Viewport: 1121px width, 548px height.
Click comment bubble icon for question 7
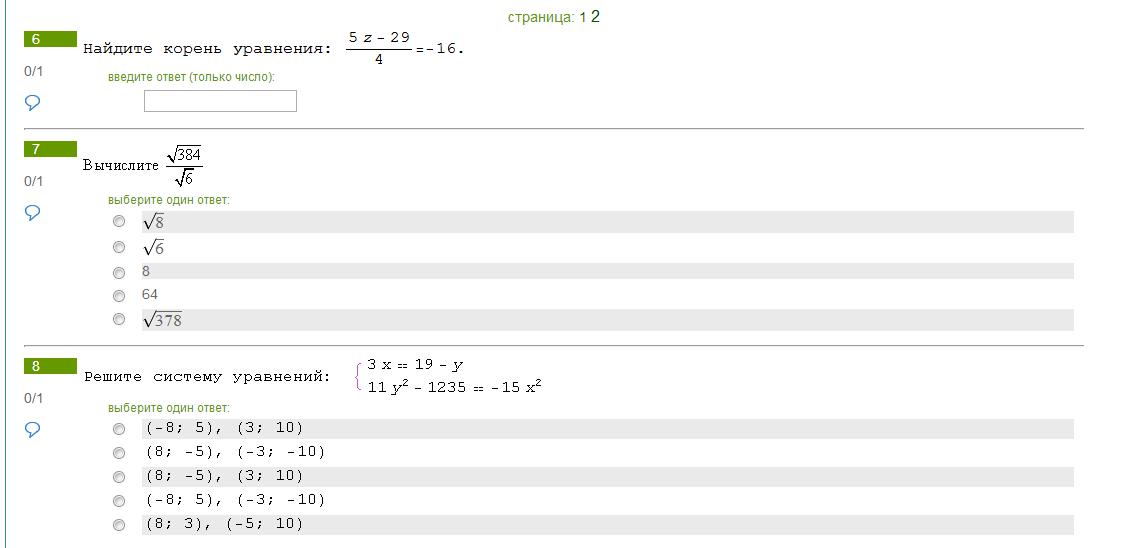click(x=32, y=212)
